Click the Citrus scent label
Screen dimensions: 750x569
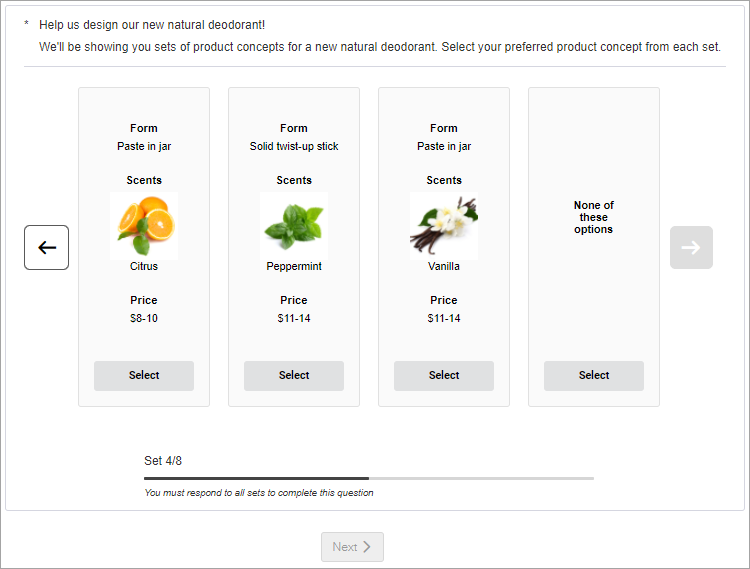click(x=144, y=266)
